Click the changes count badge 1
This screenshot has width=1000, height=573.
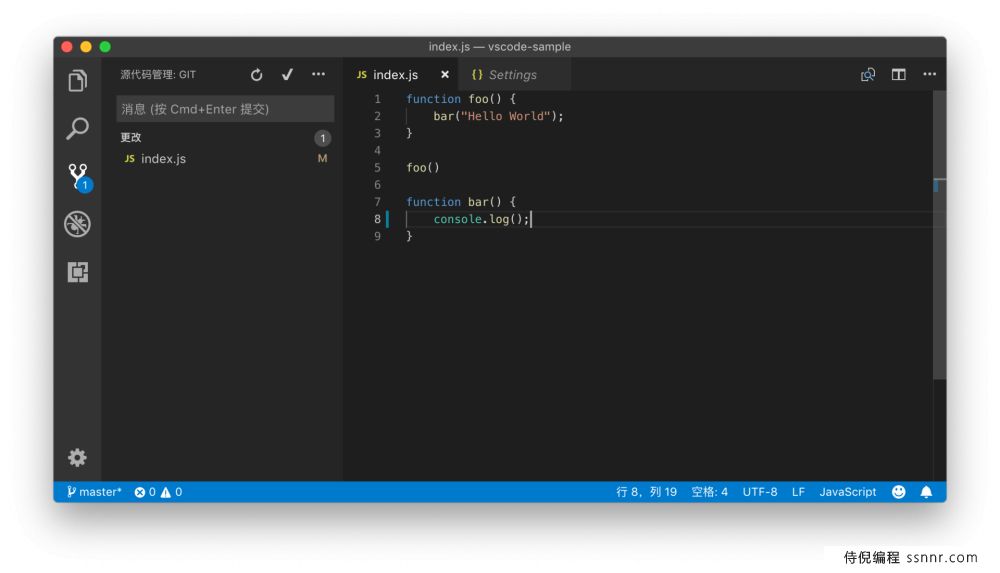coord(323,138)
